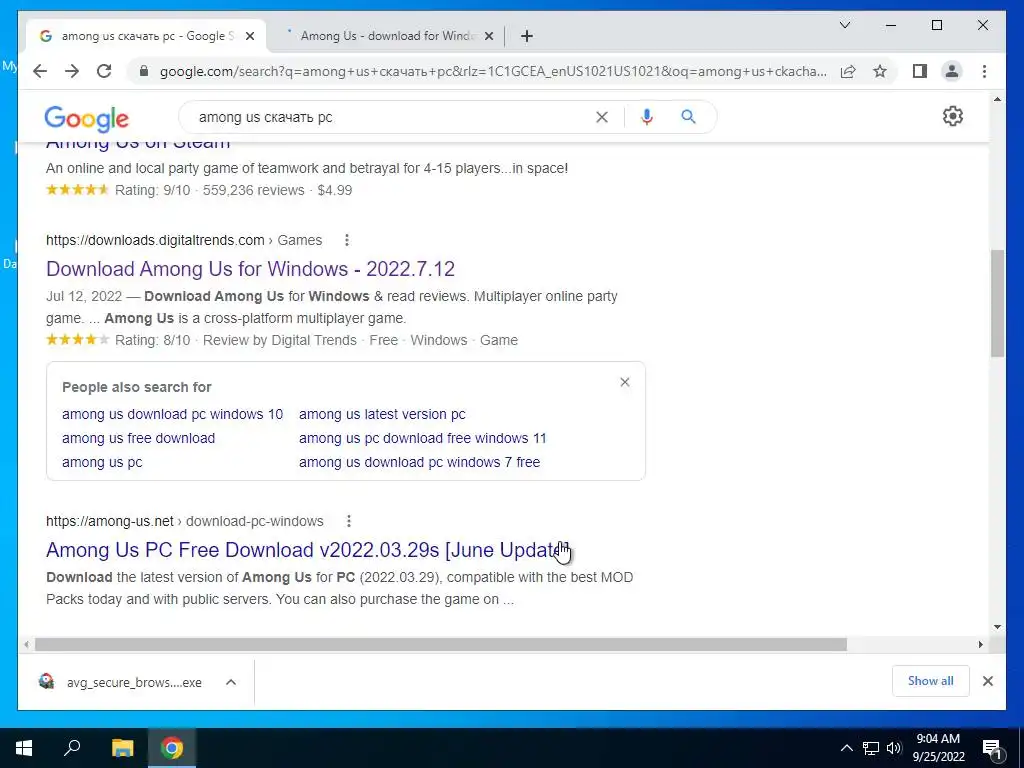
Task: Share this page icon in address bar
Action: [848, 71]
